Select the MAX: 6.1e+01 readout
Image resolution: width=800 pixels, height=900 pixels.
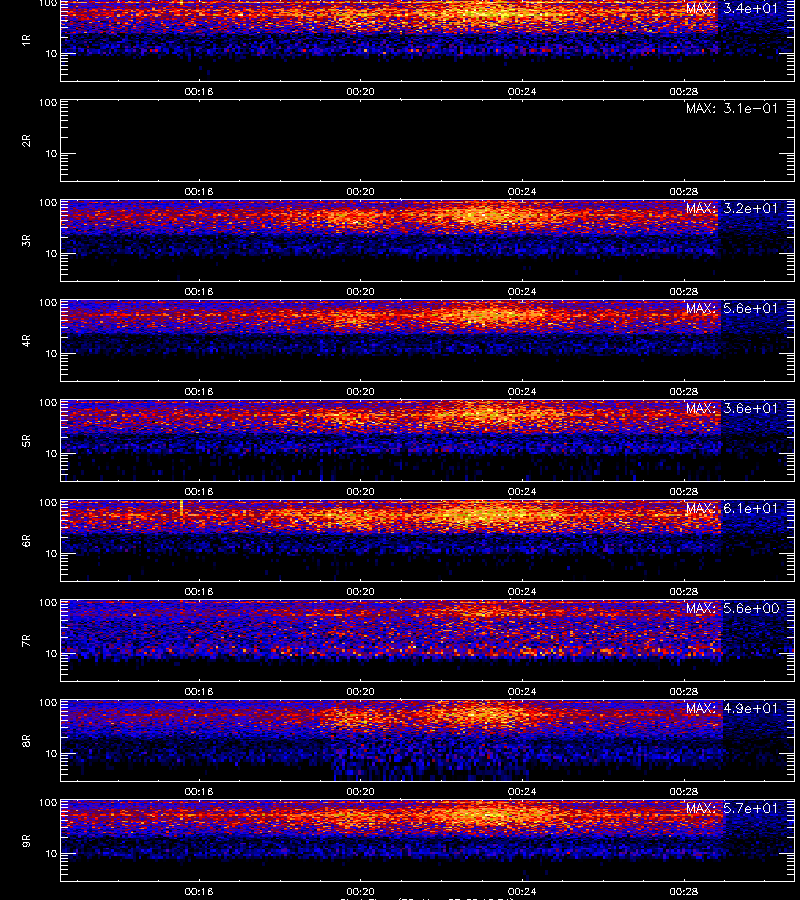(x=732, y=508)
